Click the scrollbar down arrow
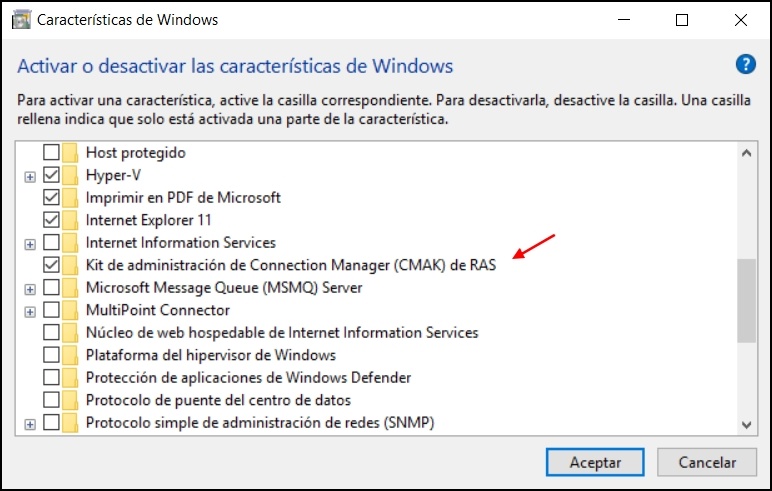The height and width of the screenshot is (491, 772). [746, 424]
